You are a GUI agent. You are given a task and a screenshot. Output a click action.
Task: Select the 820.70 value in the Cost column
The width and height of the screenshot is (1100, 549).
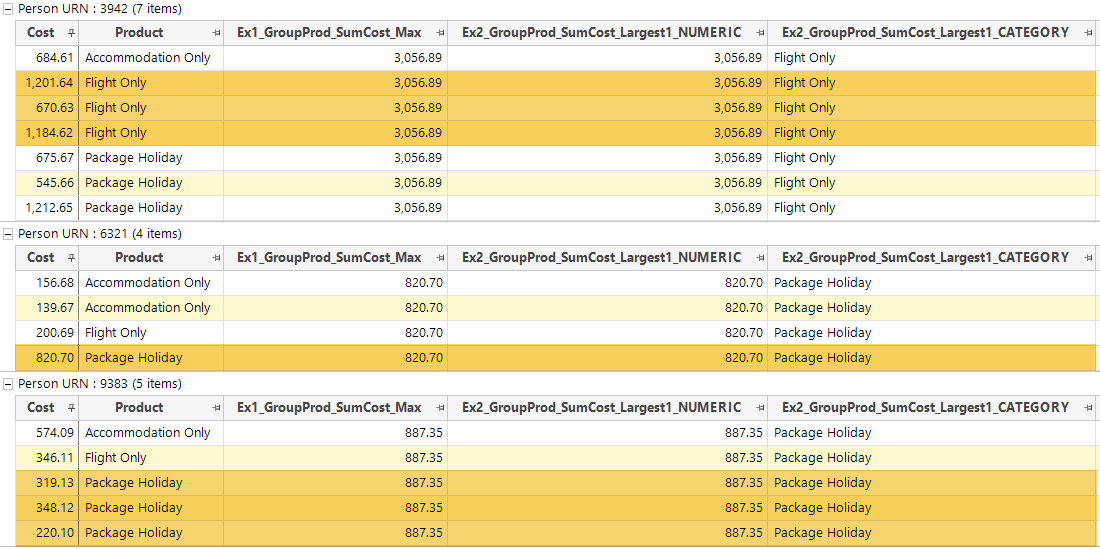(47, 358)
